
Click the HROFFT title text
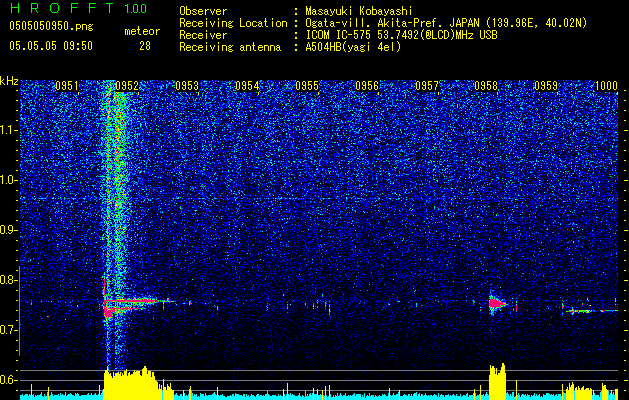point(62,8)
